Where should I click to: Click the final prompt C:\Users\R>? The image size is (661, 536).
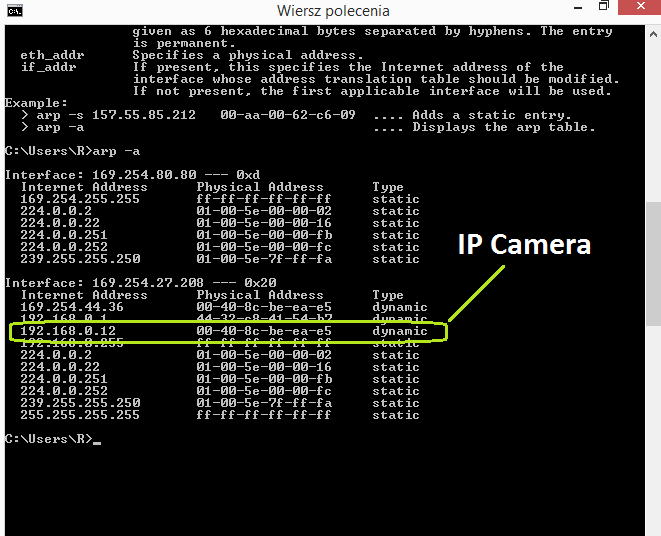coord(48,439)
